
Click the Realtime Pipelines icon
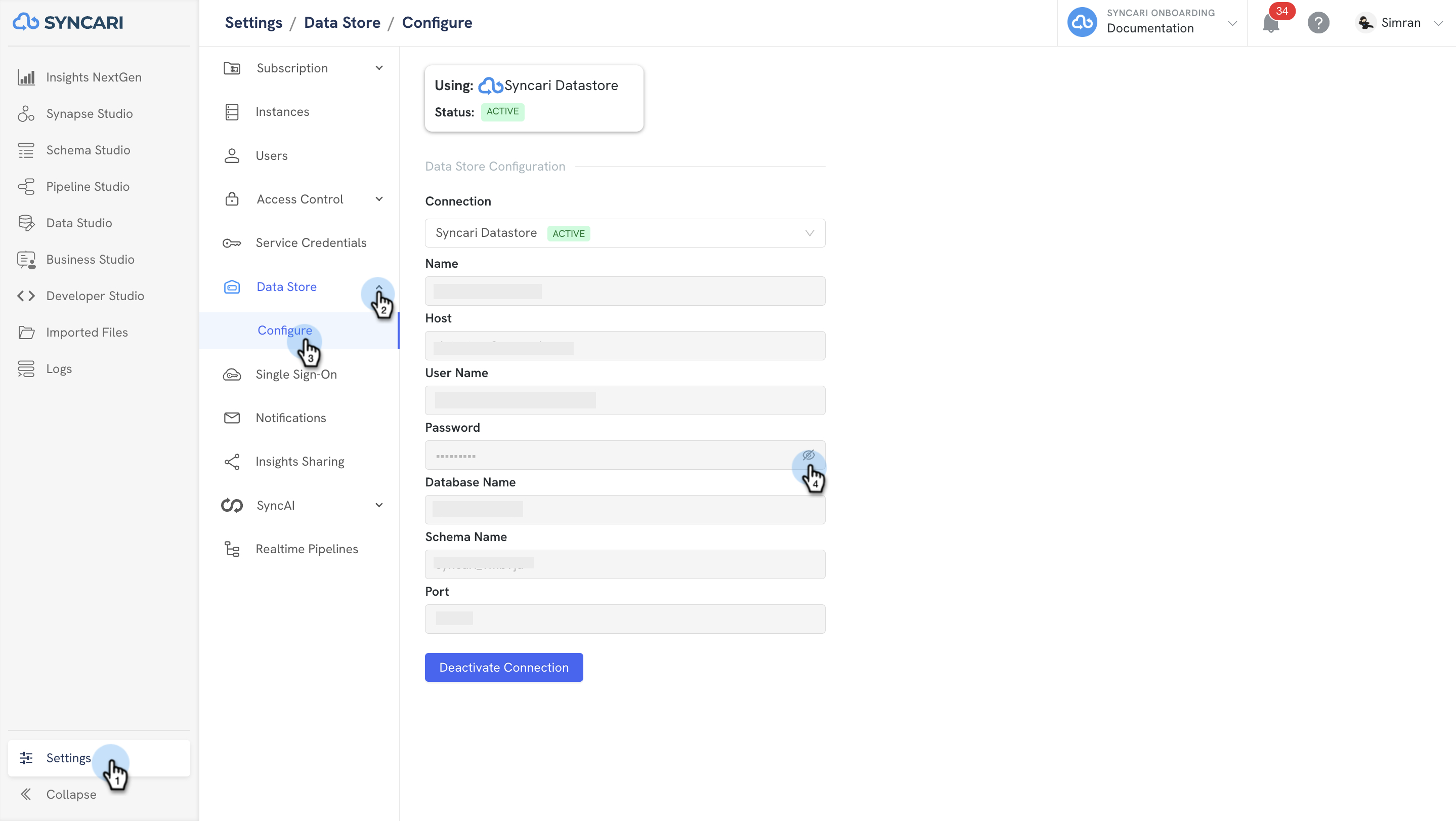click(232, 549)
